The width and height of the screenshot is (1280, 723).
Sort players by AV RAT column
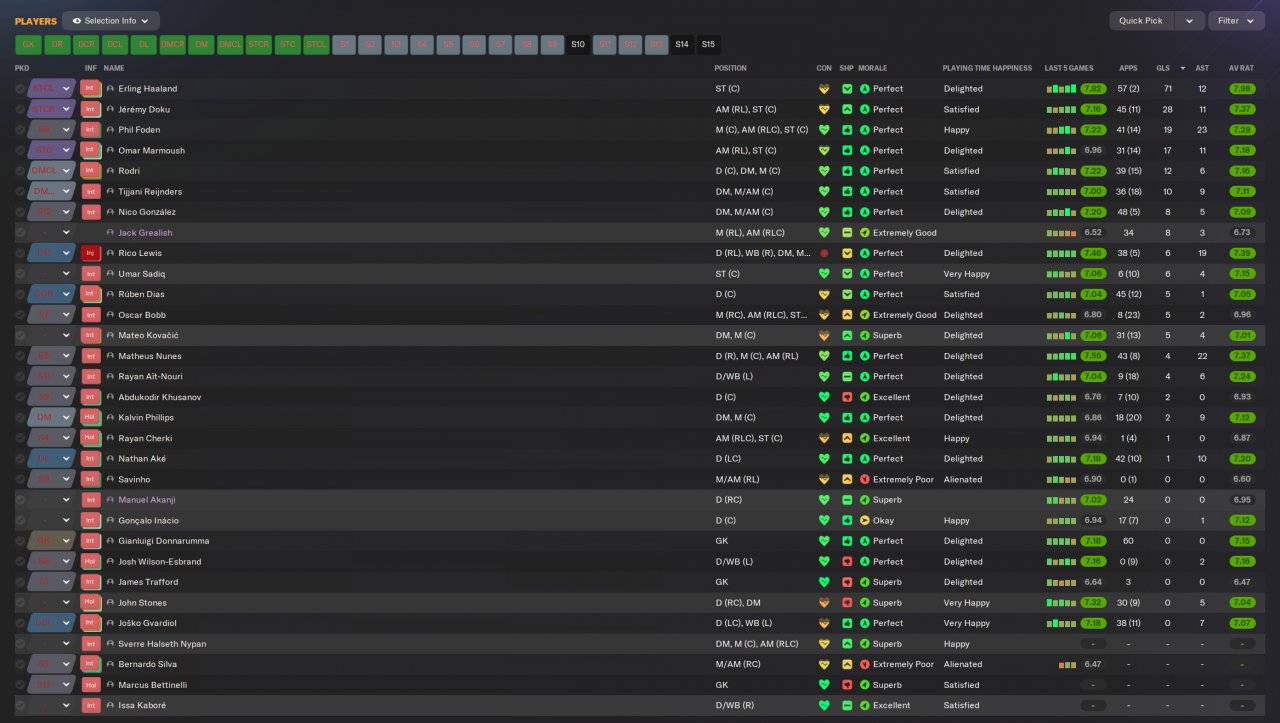pos(1241,68)
